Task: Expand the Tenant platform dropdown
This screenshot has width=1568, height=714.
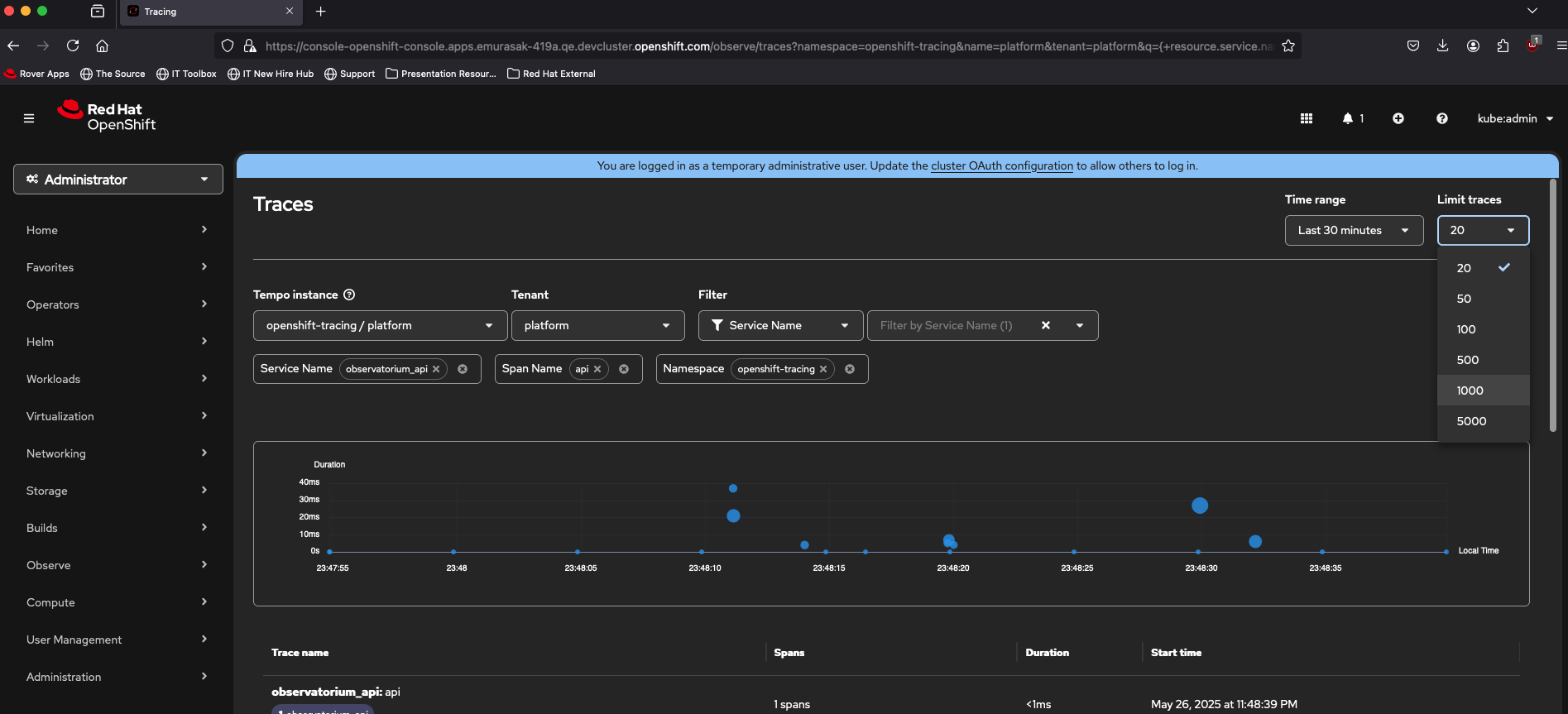Action: [x=597, y=325]
